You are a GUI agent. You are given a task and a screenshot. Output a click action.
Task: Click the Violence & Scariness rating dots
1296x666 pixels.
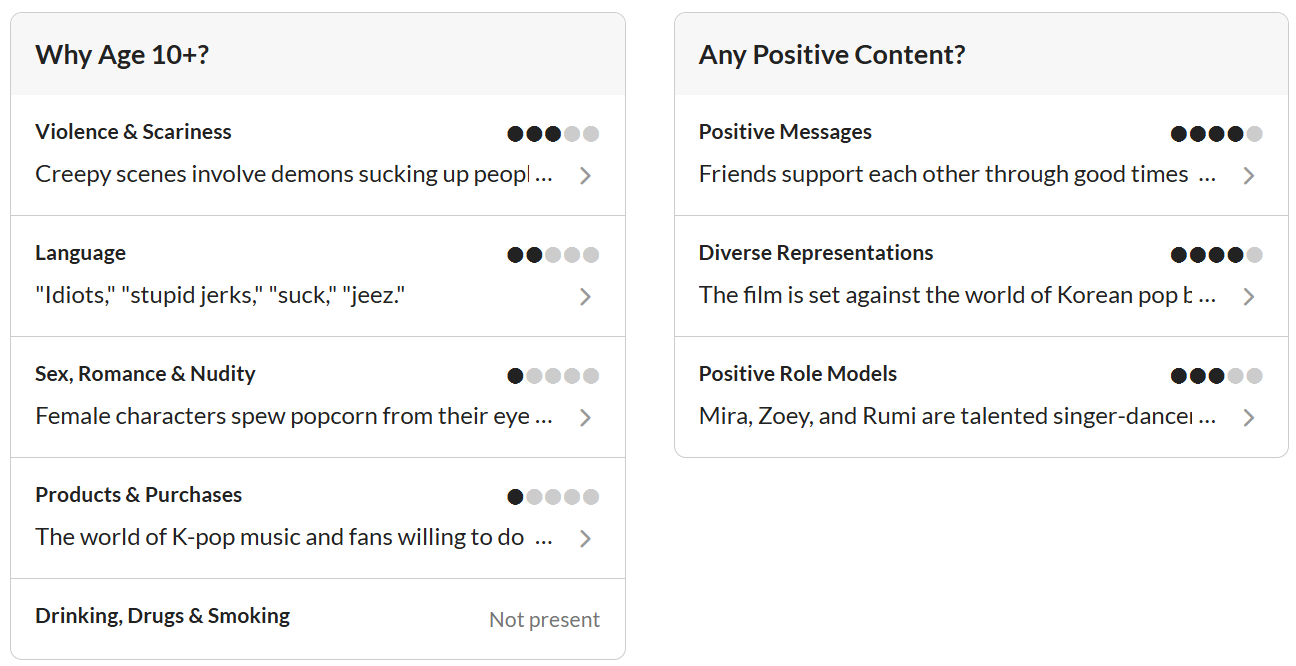click(553, 134)
